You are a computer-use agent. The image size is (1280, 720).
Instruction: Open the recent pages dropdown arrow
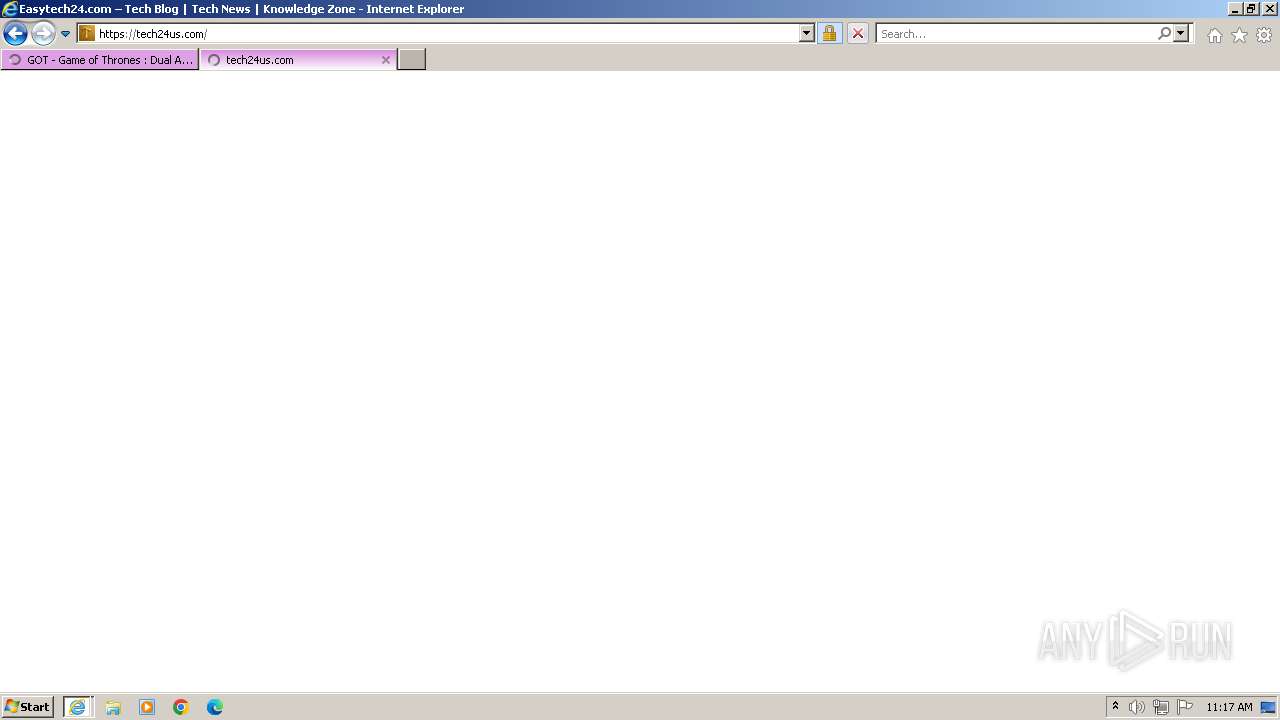coord(66,34)
